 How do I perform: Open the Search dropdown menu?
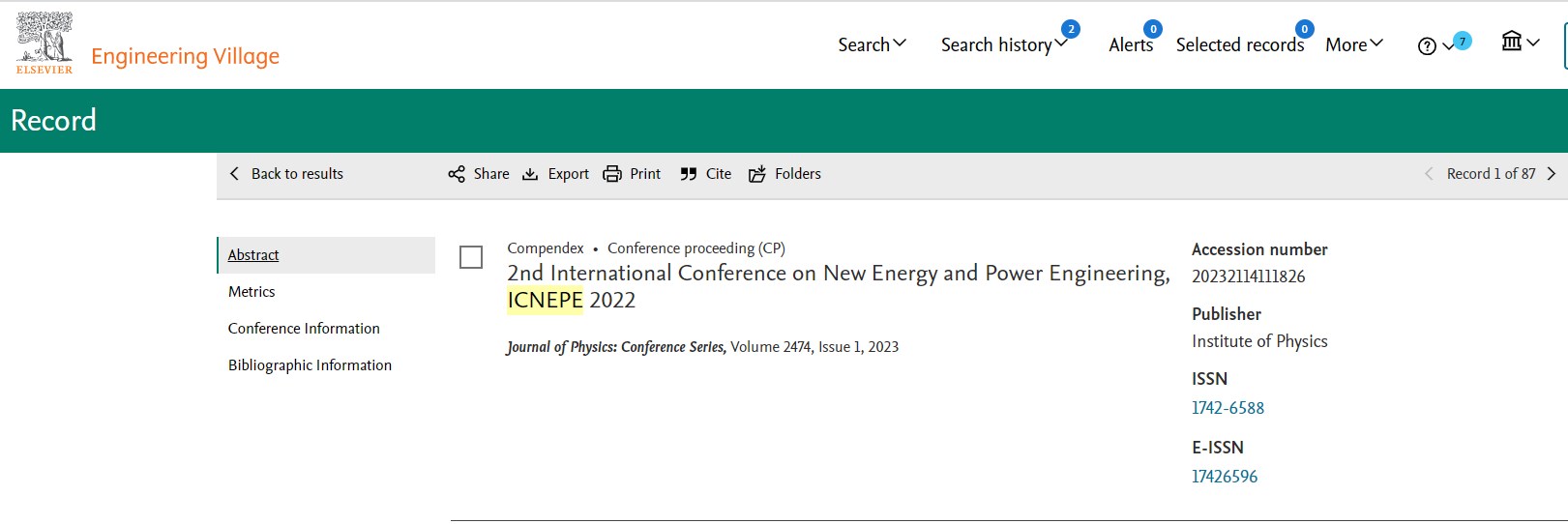point(872,44)
